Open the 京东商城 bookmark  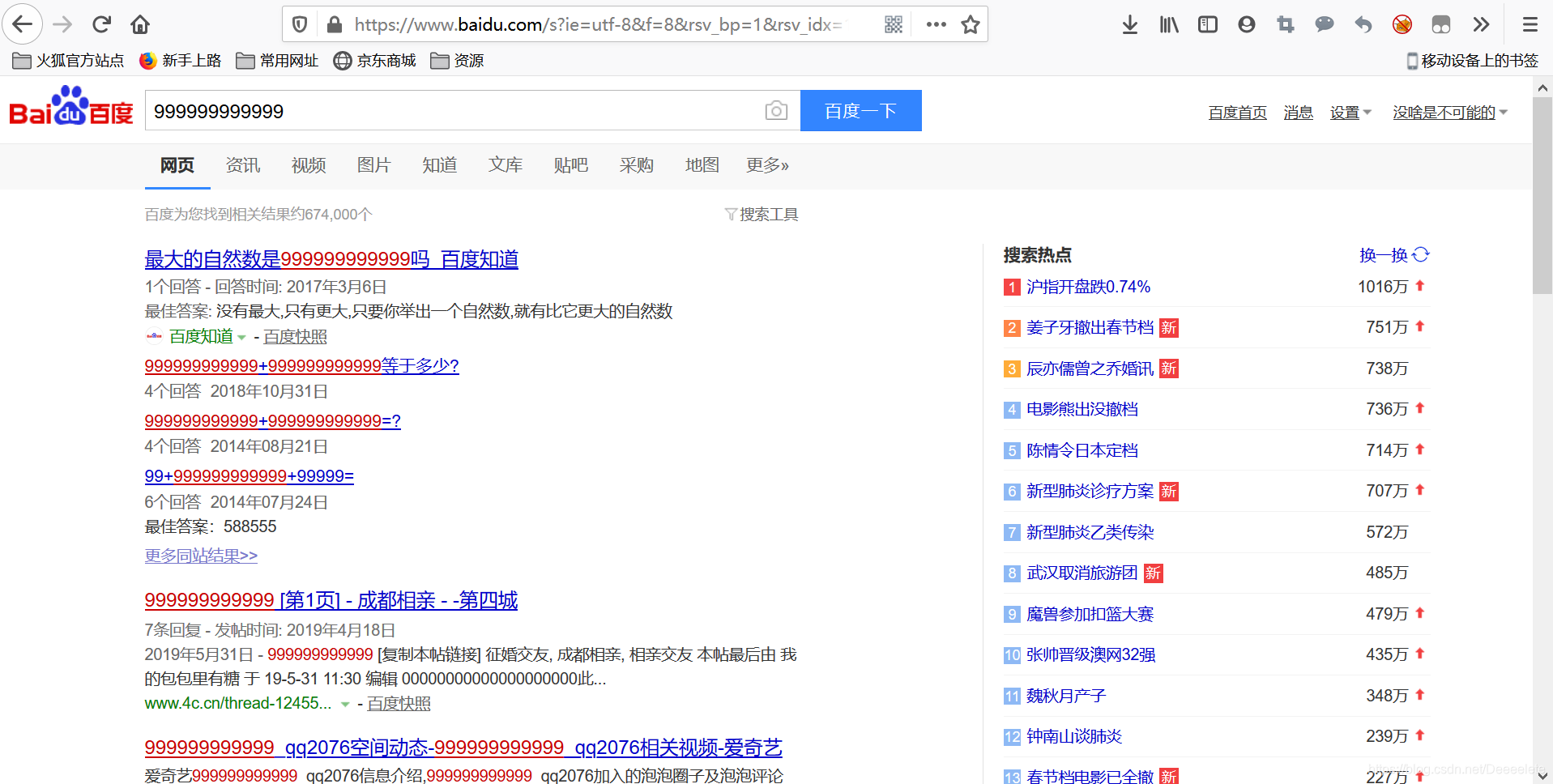[374, 61]
